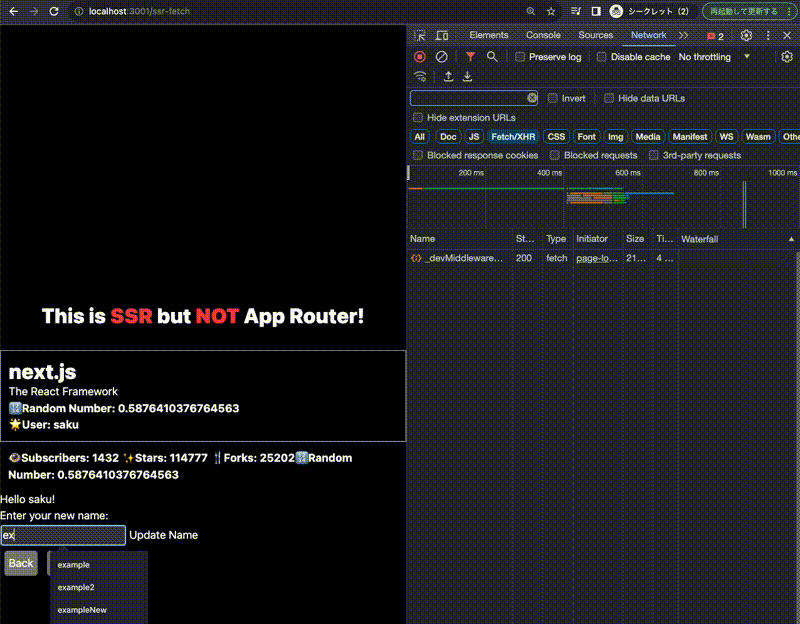Export HAR file with download icon
The width and height of the screenshot is (800, 624).
tap(467, 77)
